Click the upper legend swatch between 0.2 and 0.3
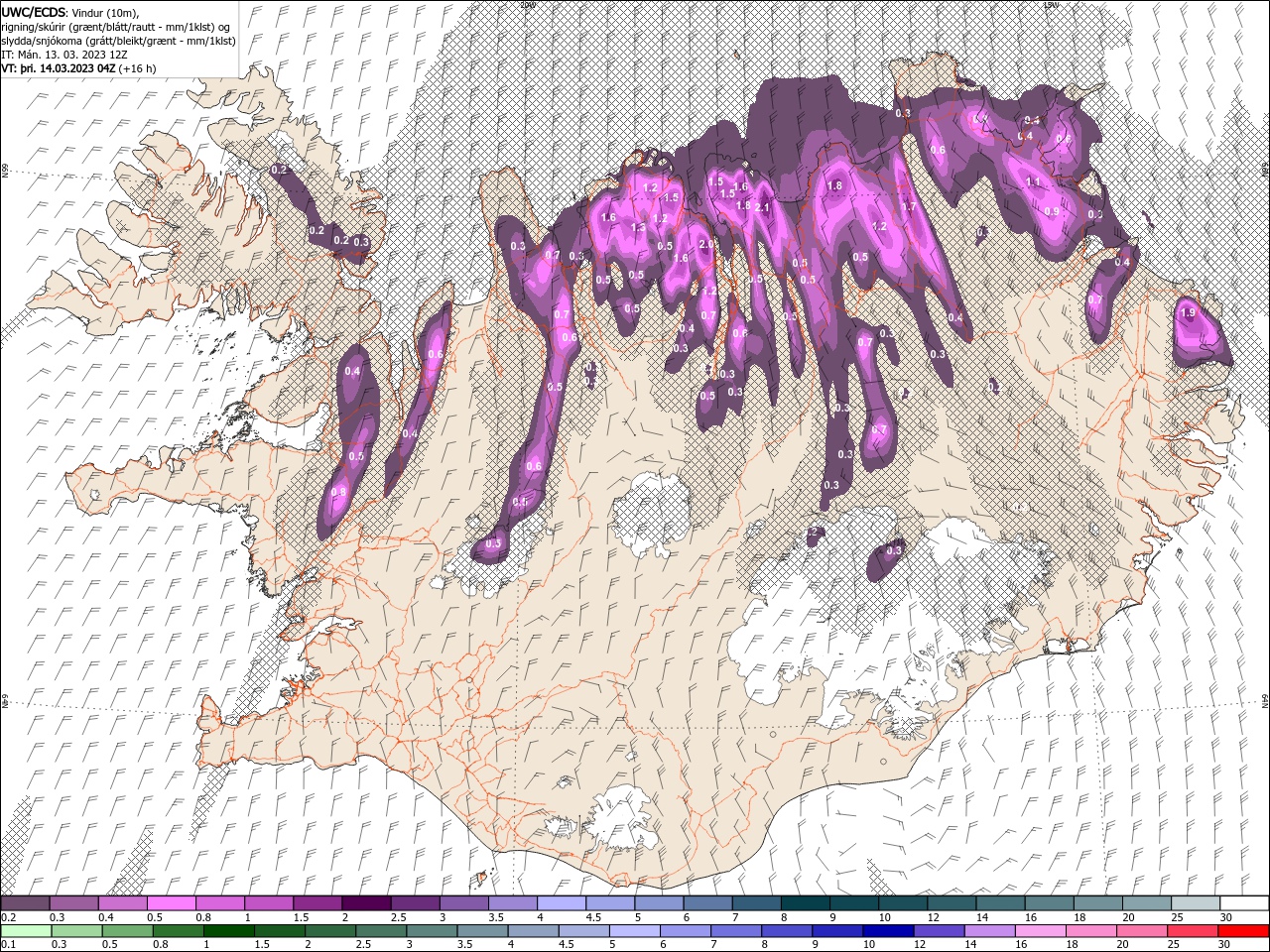Viewport: 1270px width, 952px height. (27, 903)
